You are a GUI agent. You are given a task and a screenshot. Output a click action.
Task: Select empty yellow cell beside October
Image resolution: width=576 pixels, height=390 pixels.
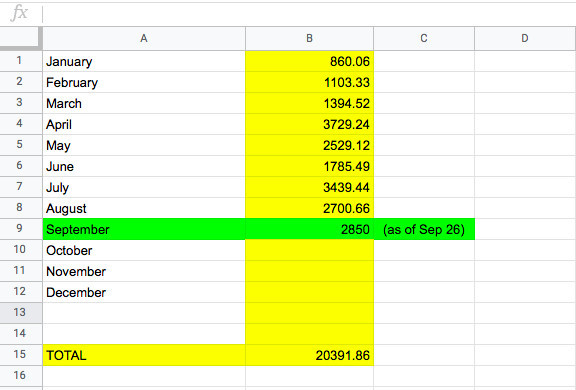tap(310, 250)
